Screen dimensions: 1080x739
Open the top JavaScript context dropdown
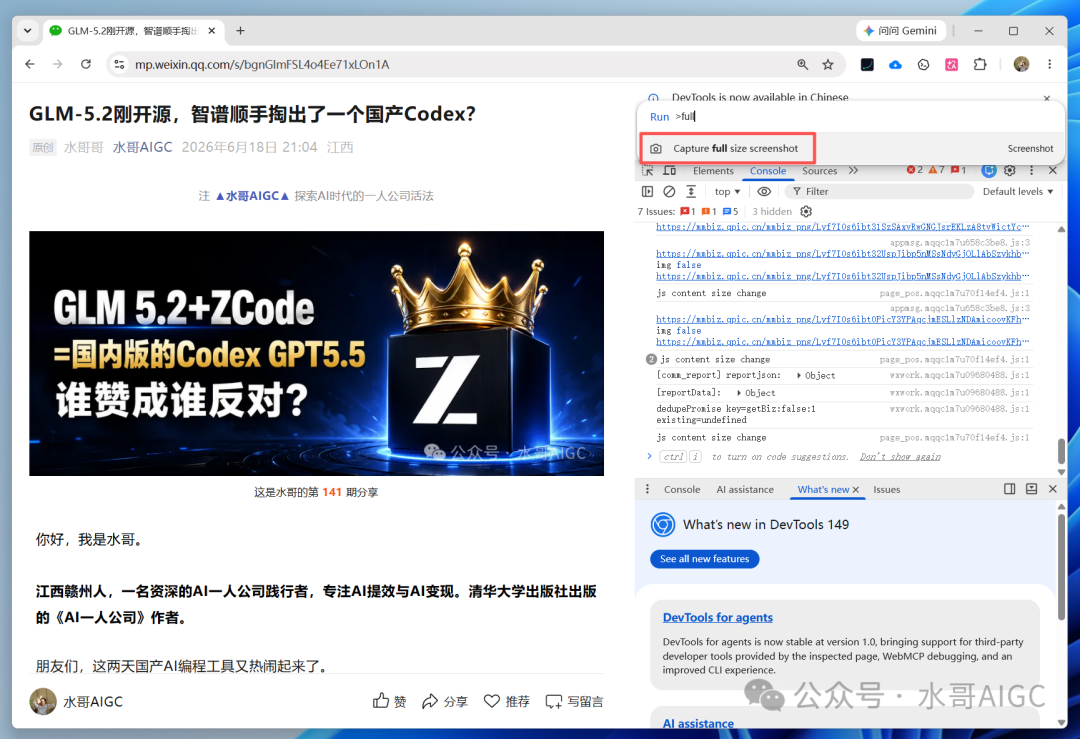pos(727,191)
